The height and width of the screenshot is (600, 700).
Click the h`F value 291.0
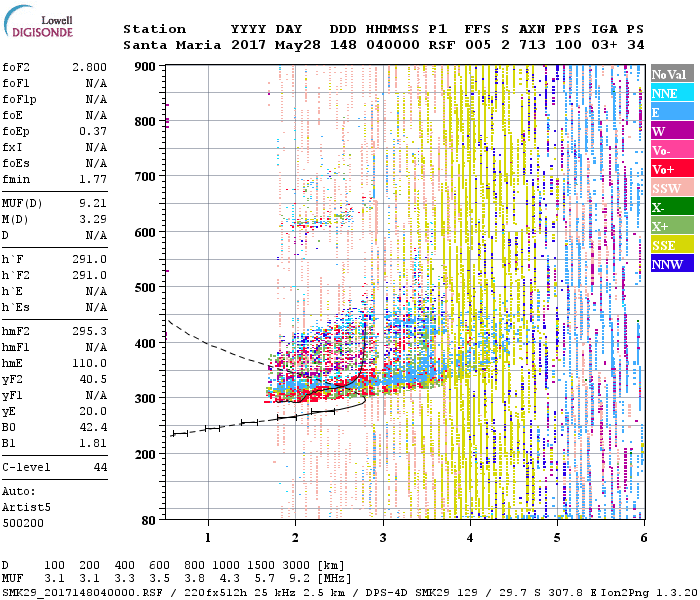[90, 259]
